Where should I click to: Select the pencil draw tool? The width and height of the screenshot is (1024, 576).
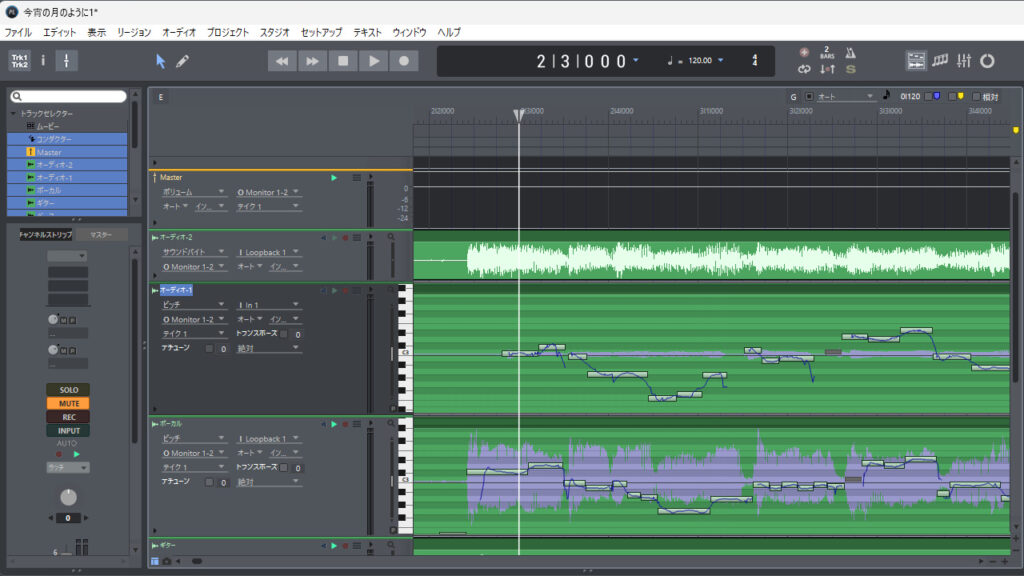182,61
